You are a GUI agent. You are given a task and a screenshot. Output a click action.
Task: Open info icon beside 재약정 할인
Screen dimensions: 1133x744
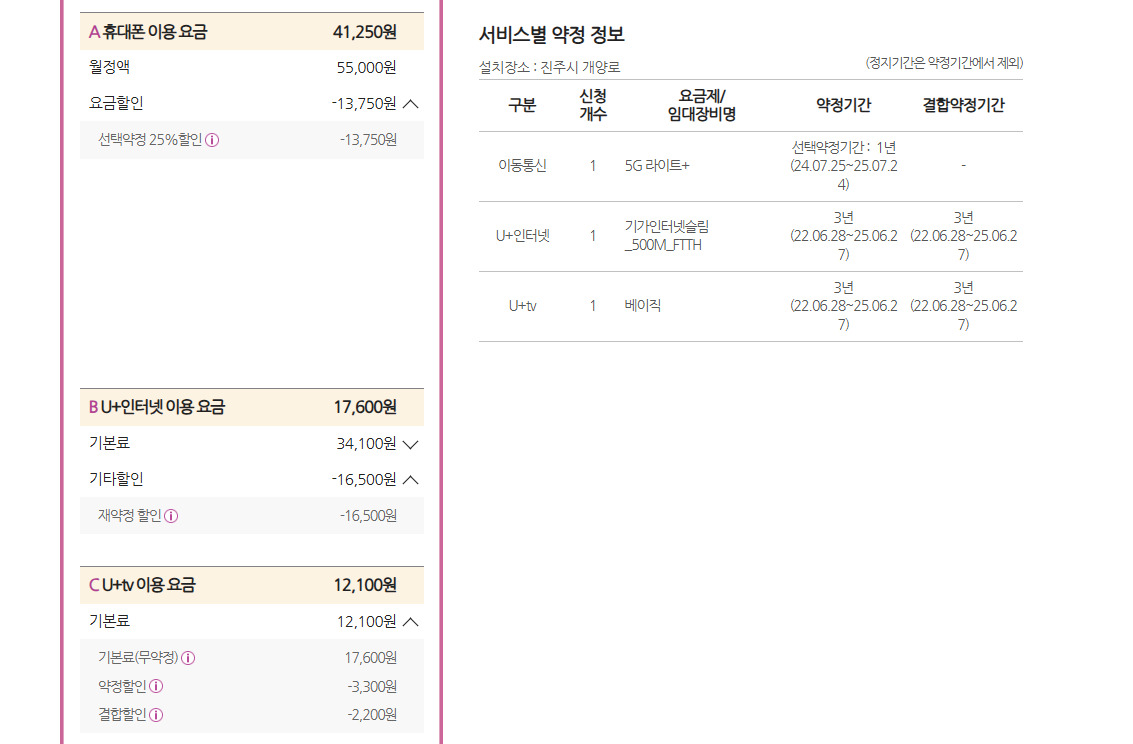pos(171,516)
